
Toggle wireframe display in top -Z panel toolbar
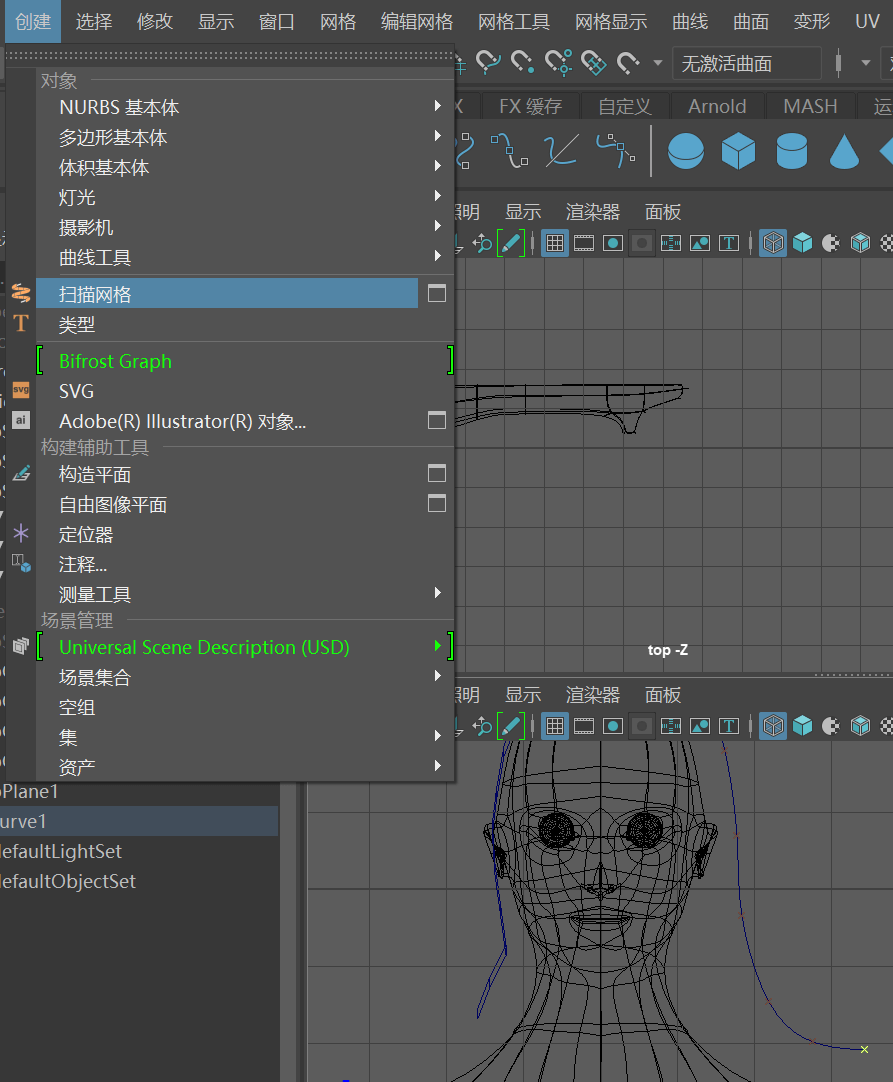pos(773,243)
